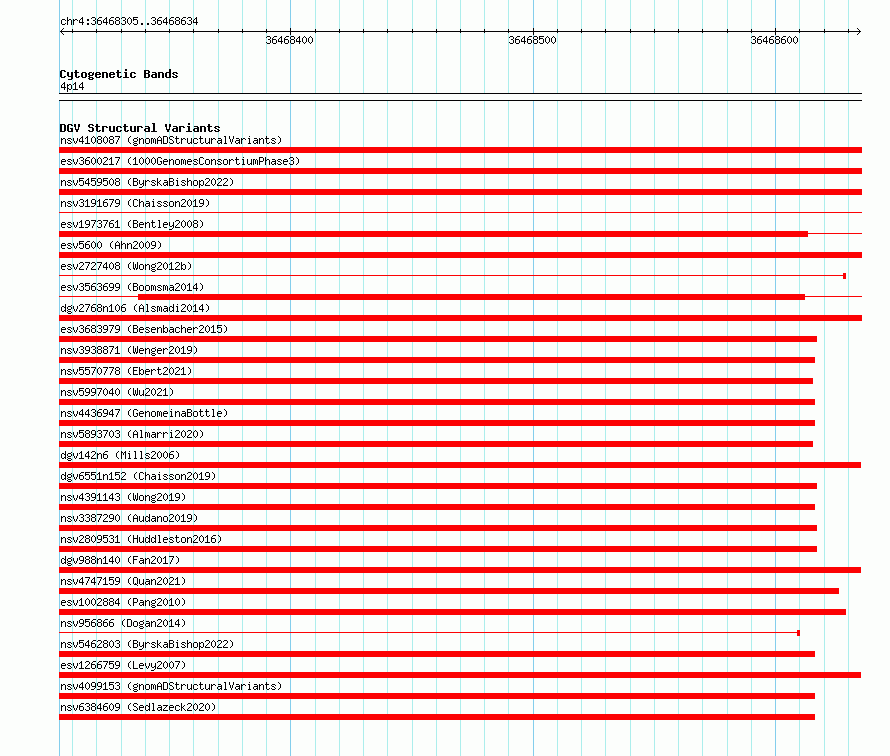The width and height of the screenshot is (890, 756).
Task: Select the dgv2768n106 (Alsmadi2014) label
Action: point(135,308)
